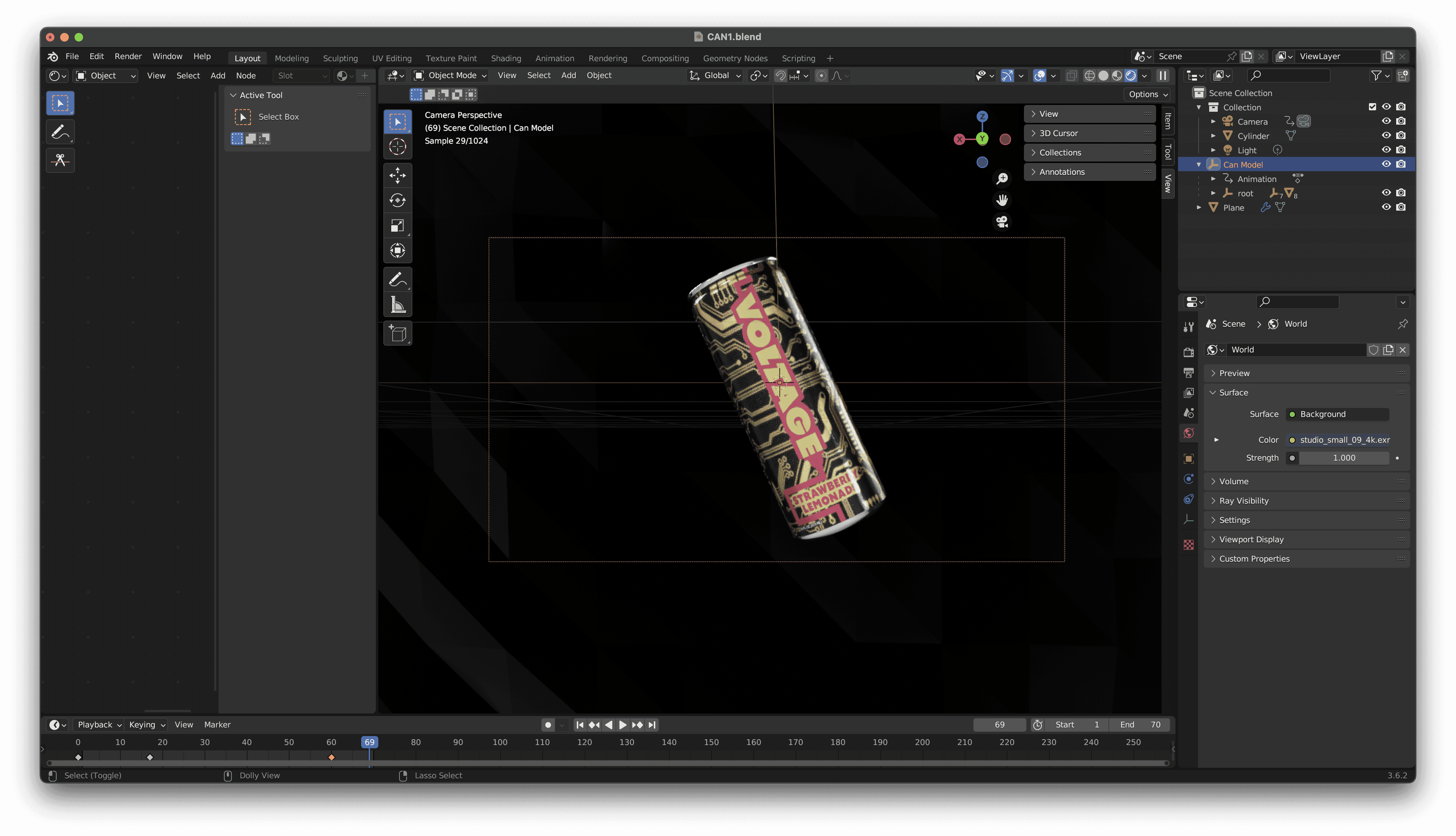Viewport: 1456px width, 836px height.
Task: Open World properties tab icon
Action: click(x=1188, y=433)
